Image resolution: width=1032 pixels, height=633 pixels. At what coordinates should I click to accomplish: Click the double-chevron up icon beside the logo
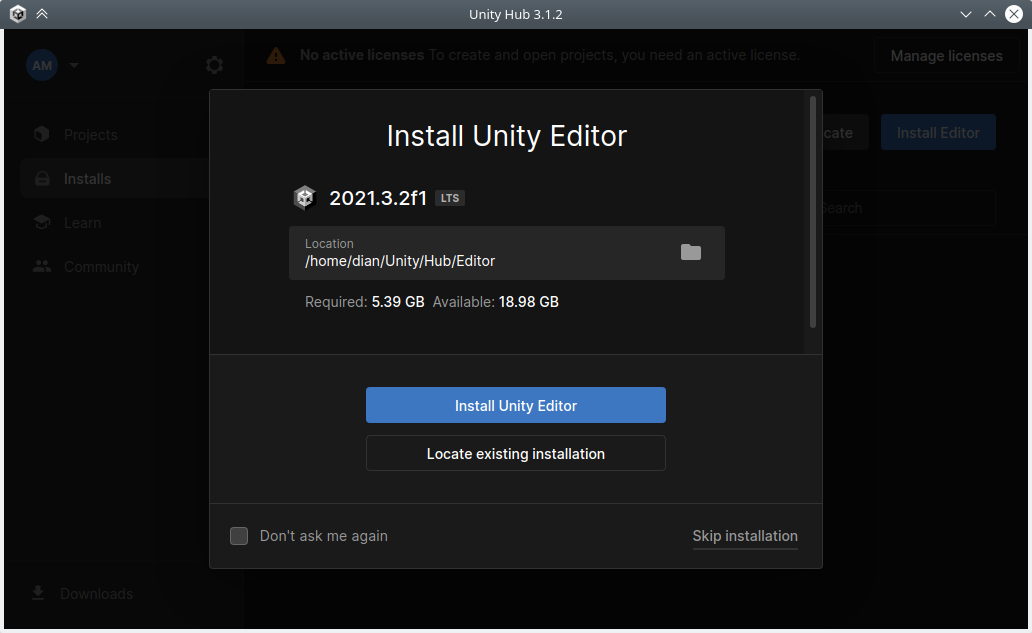click(42, 14)
